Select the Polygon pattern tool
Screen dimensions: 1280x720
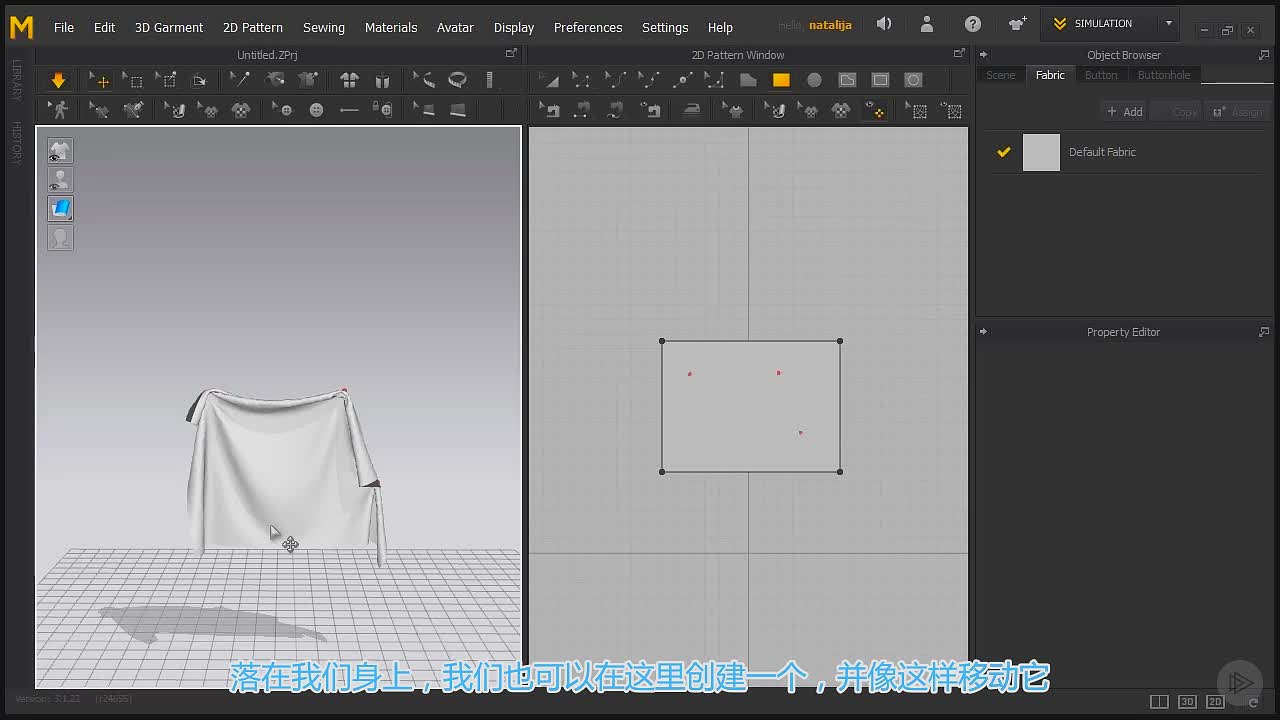[748, 80]
